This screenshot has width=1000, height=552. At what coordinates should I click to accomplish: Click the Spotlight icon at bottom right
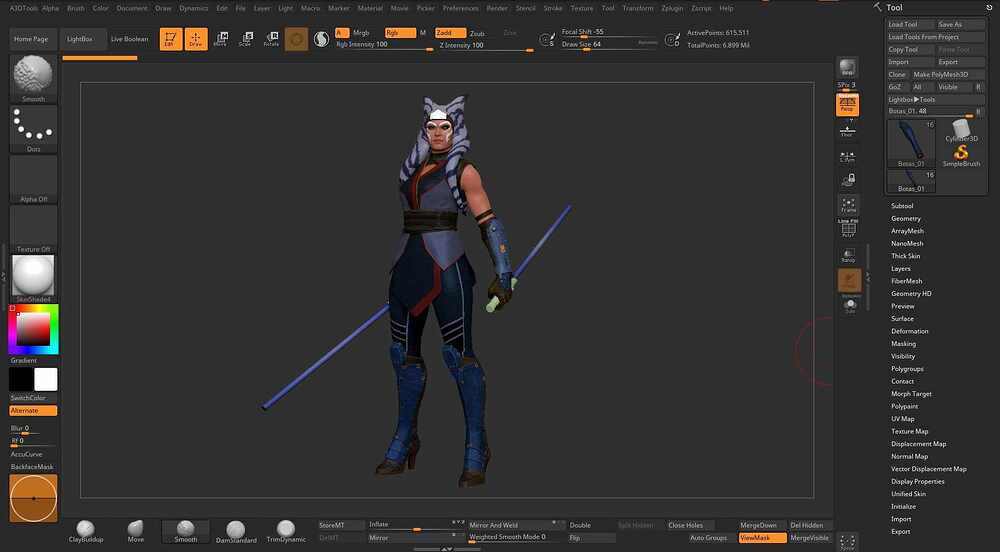pos(848,542)
